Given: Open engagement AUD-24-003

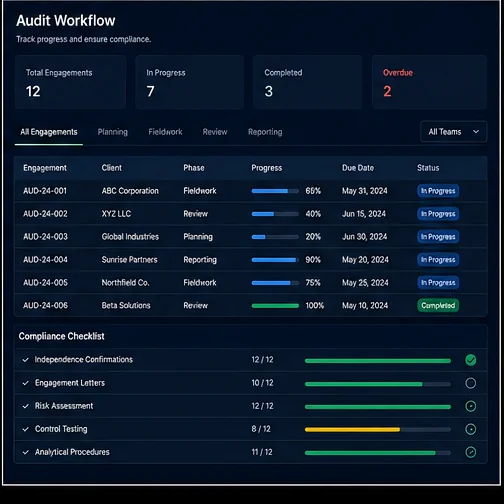Looking at the screenshot, I should 45,237.
